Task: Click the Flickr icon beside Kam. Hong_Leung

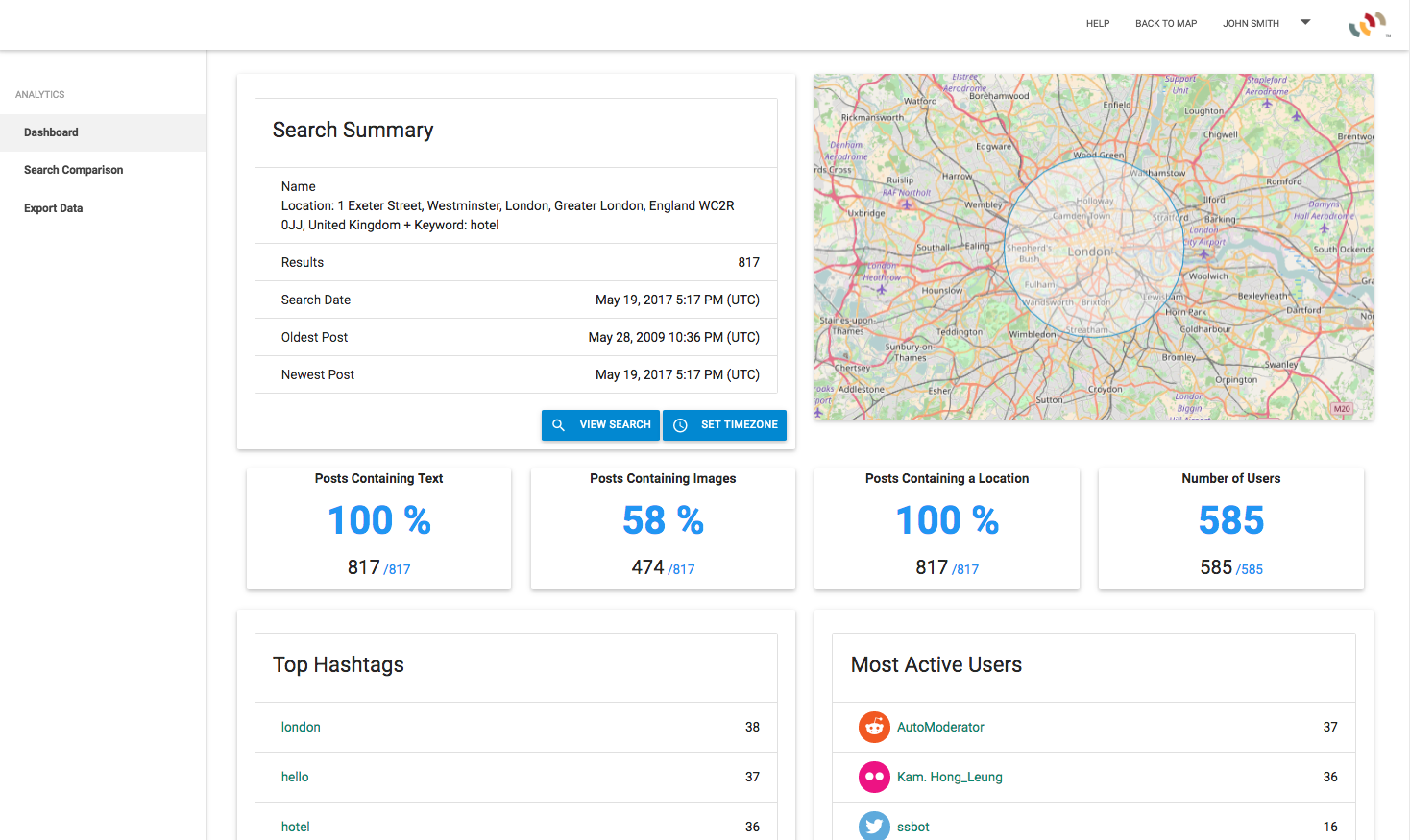Action: click(x=874, y=777)
